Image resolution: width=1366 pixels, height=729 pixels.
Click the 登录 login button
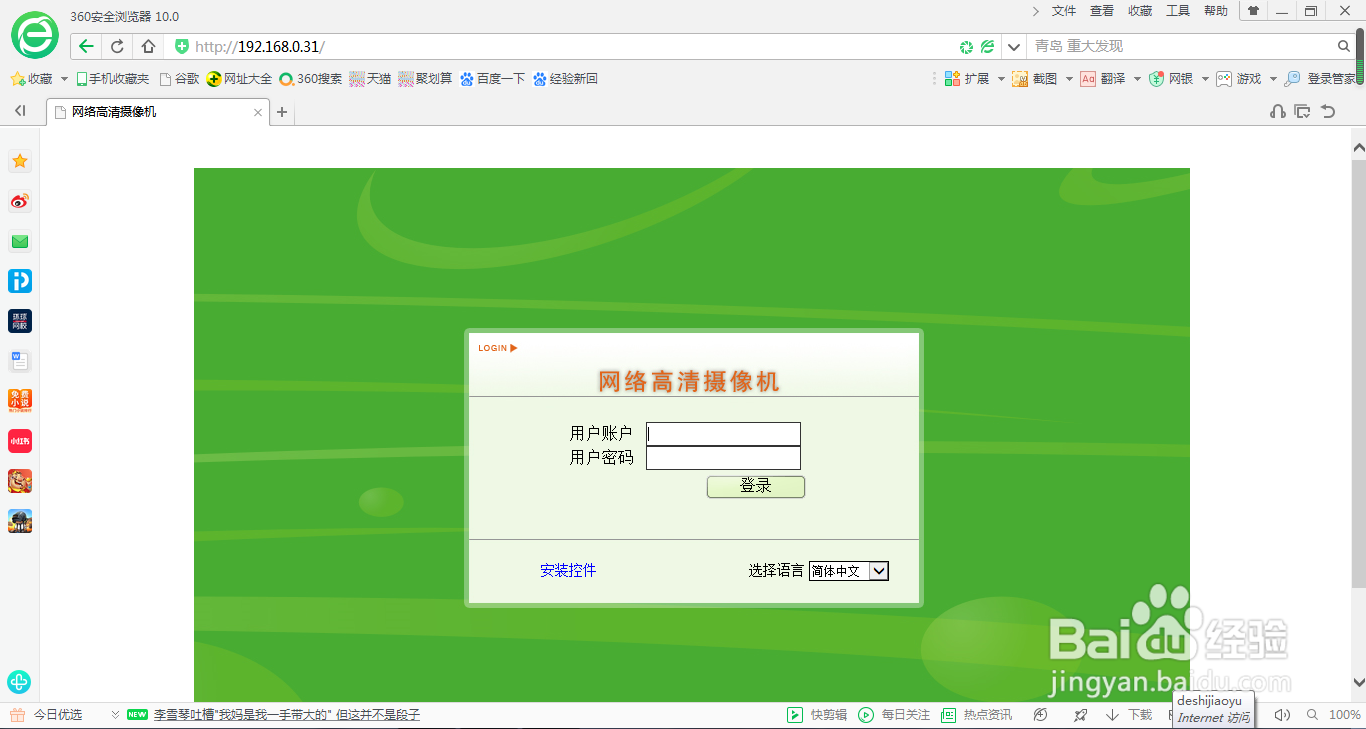tap(755, 487)
